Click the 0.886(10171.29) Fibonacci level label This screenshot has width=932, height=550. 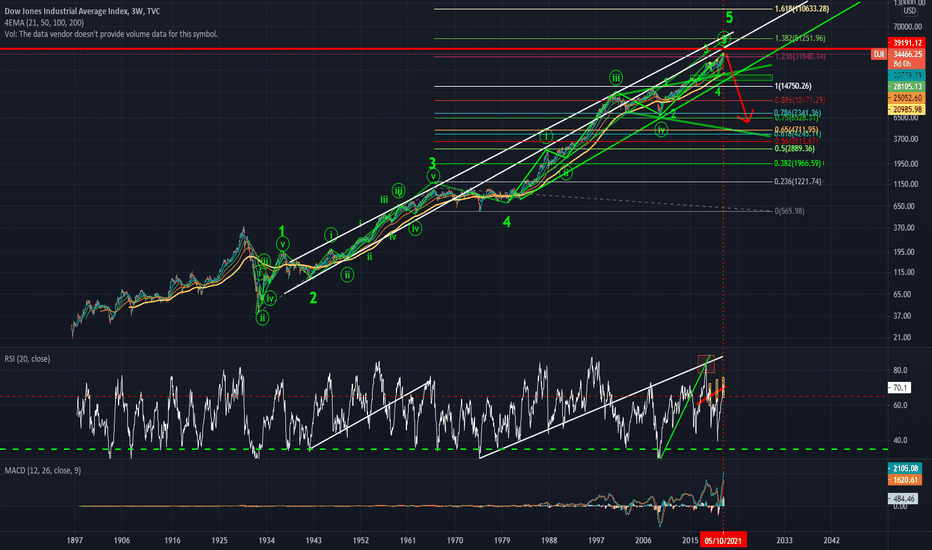800,100
